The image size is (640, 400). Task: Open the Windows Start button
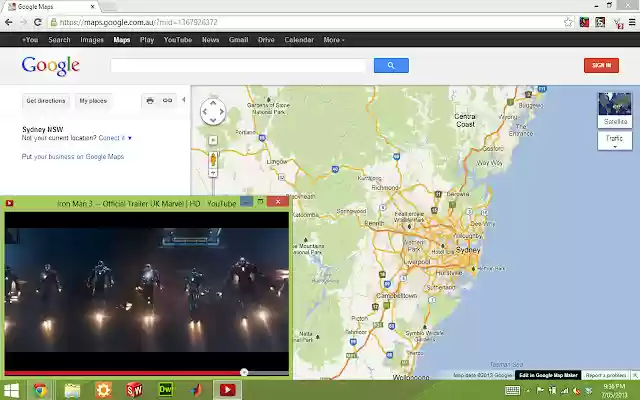coord(11,391)
